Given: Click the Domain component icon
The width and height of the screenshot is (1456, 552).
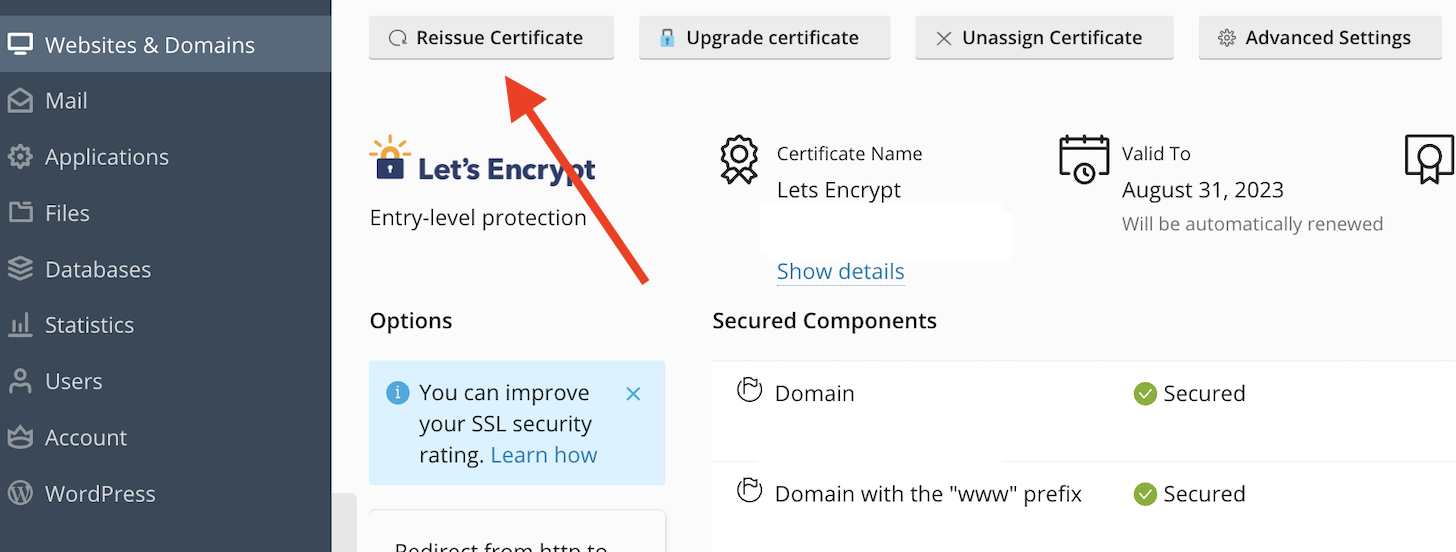Looking at the screenshot, I should [x=749, y=391].
